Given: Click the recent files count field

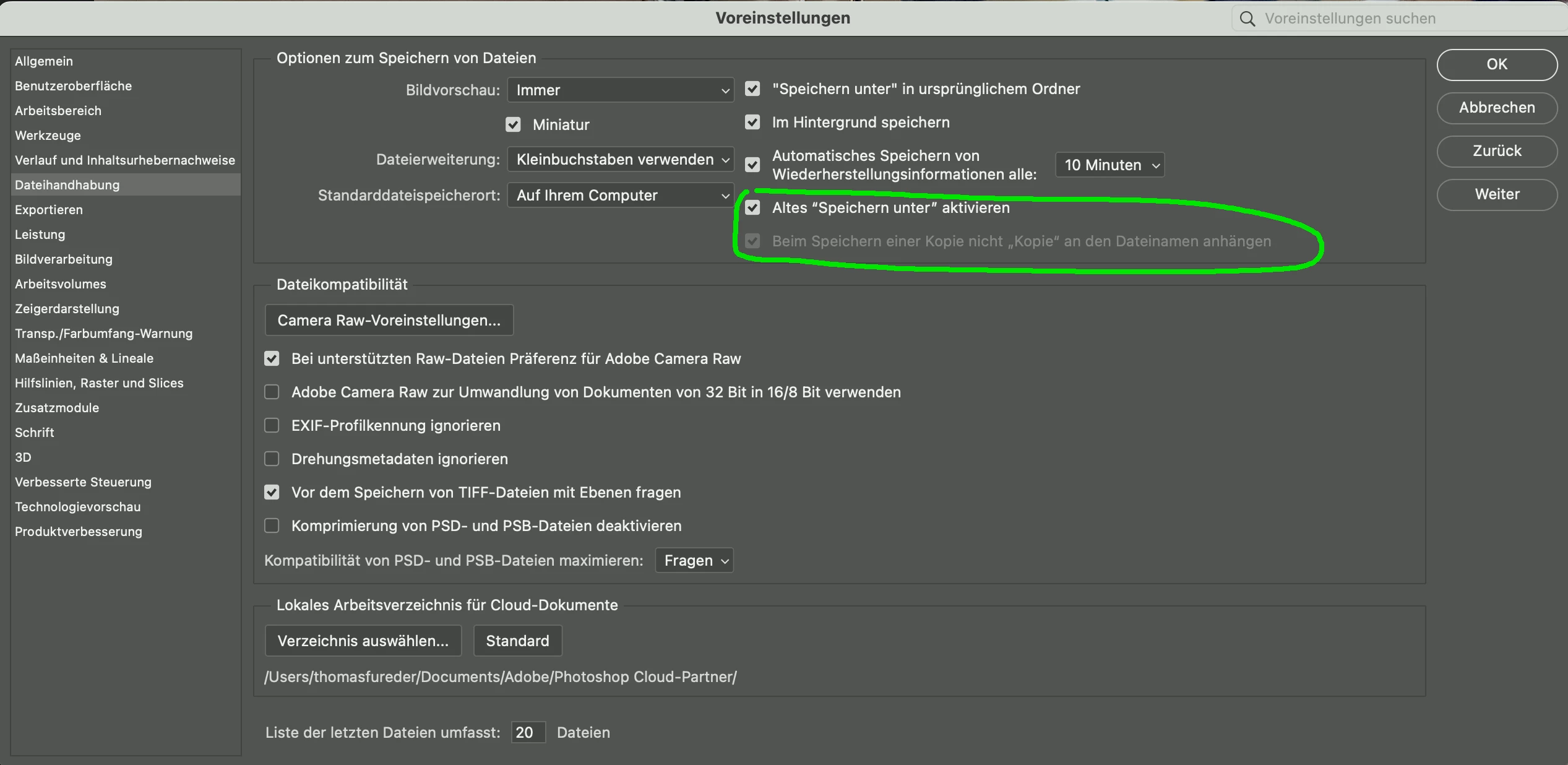Looking at the screenshot, I should click(x=528, y=733).
